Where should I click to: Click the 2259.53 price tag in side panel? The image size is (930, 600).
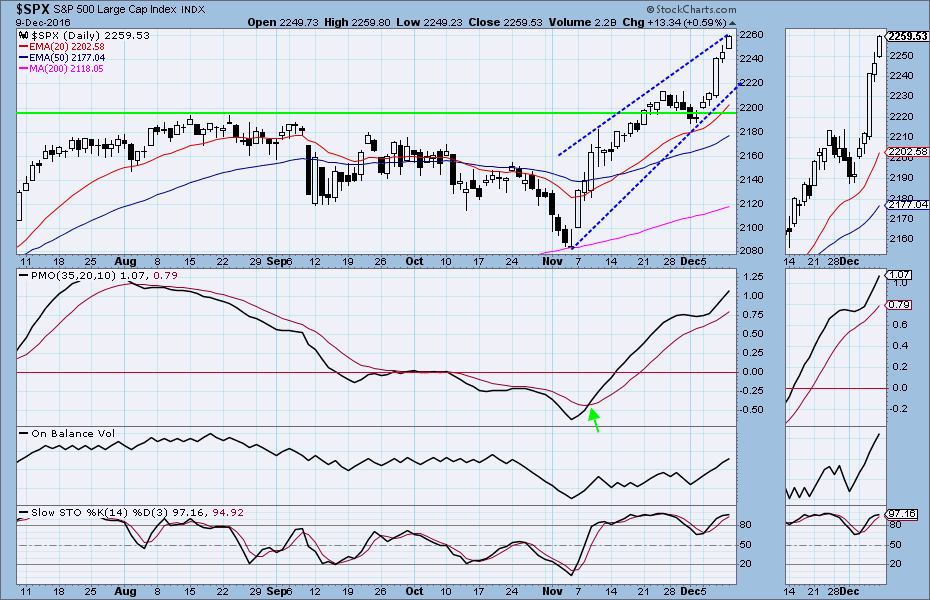point(908,36)
